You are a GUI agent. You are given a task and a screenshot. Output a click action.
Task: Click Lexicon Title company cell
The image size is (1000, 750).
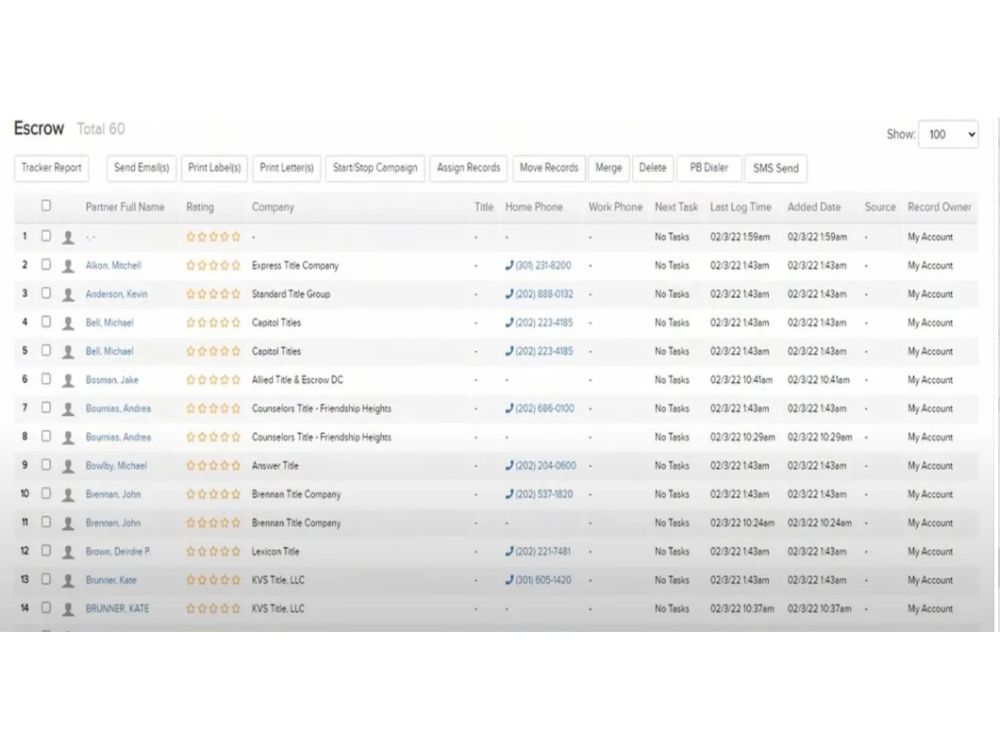[x=276, y=552]
